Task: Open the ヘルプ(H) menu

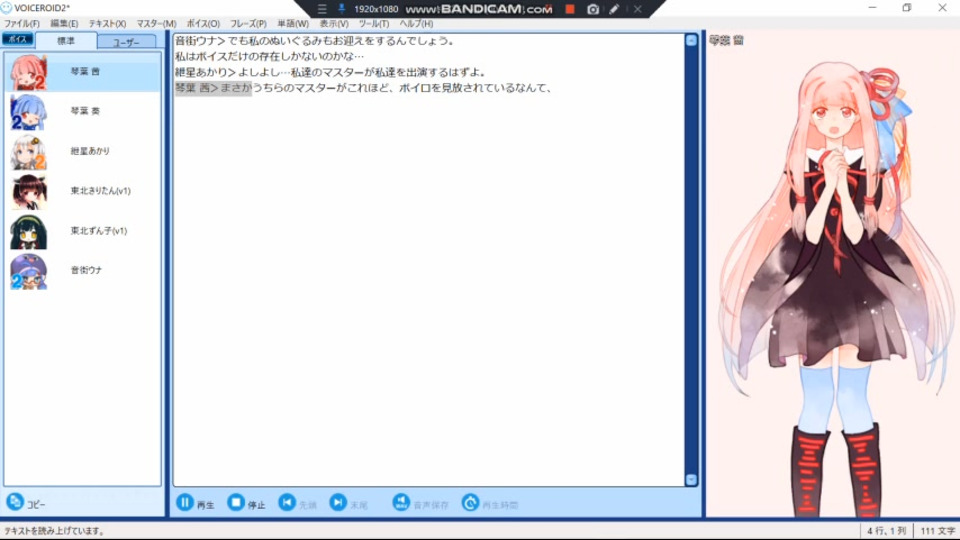Action: point(416,23)
